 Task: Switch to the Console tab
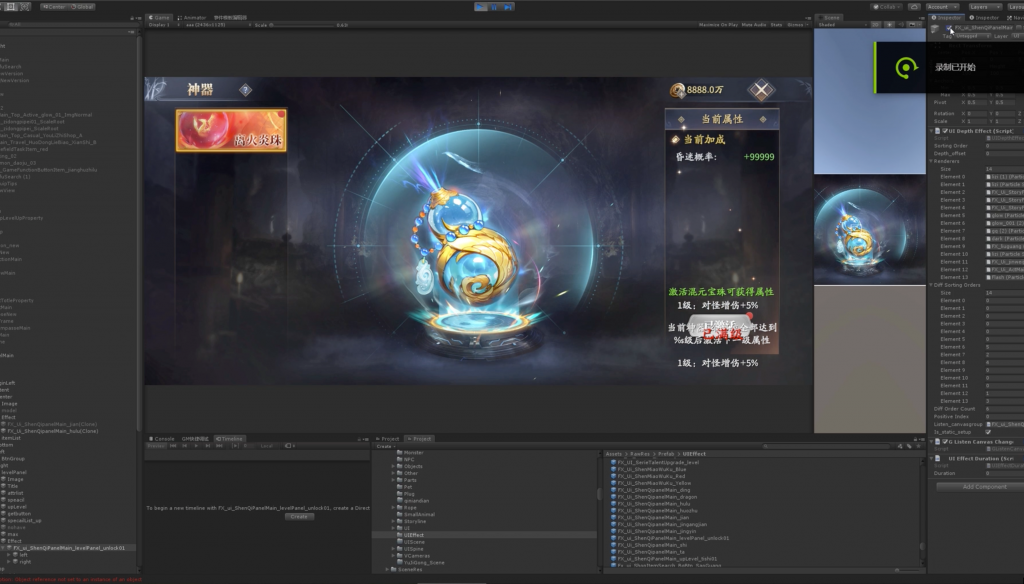[161, 439]
